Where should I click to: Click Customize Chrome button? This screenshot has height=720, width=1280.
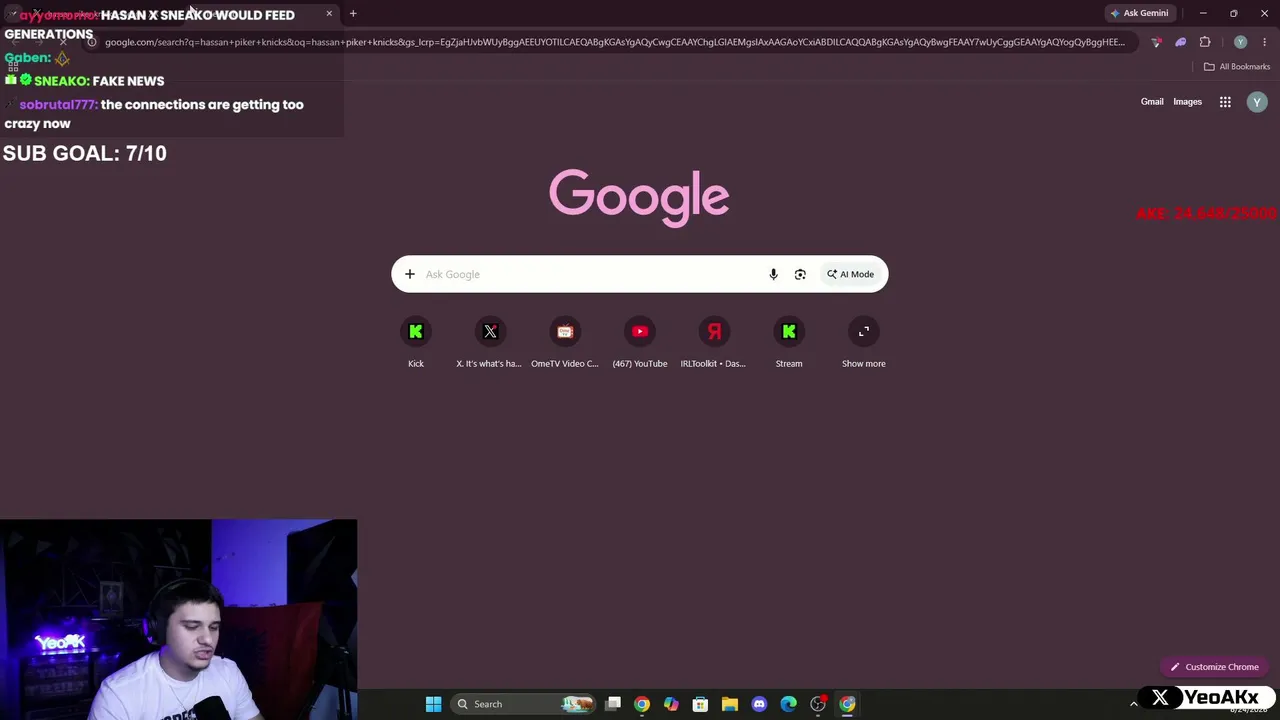pyautogui.click(x=1215, y=667)
